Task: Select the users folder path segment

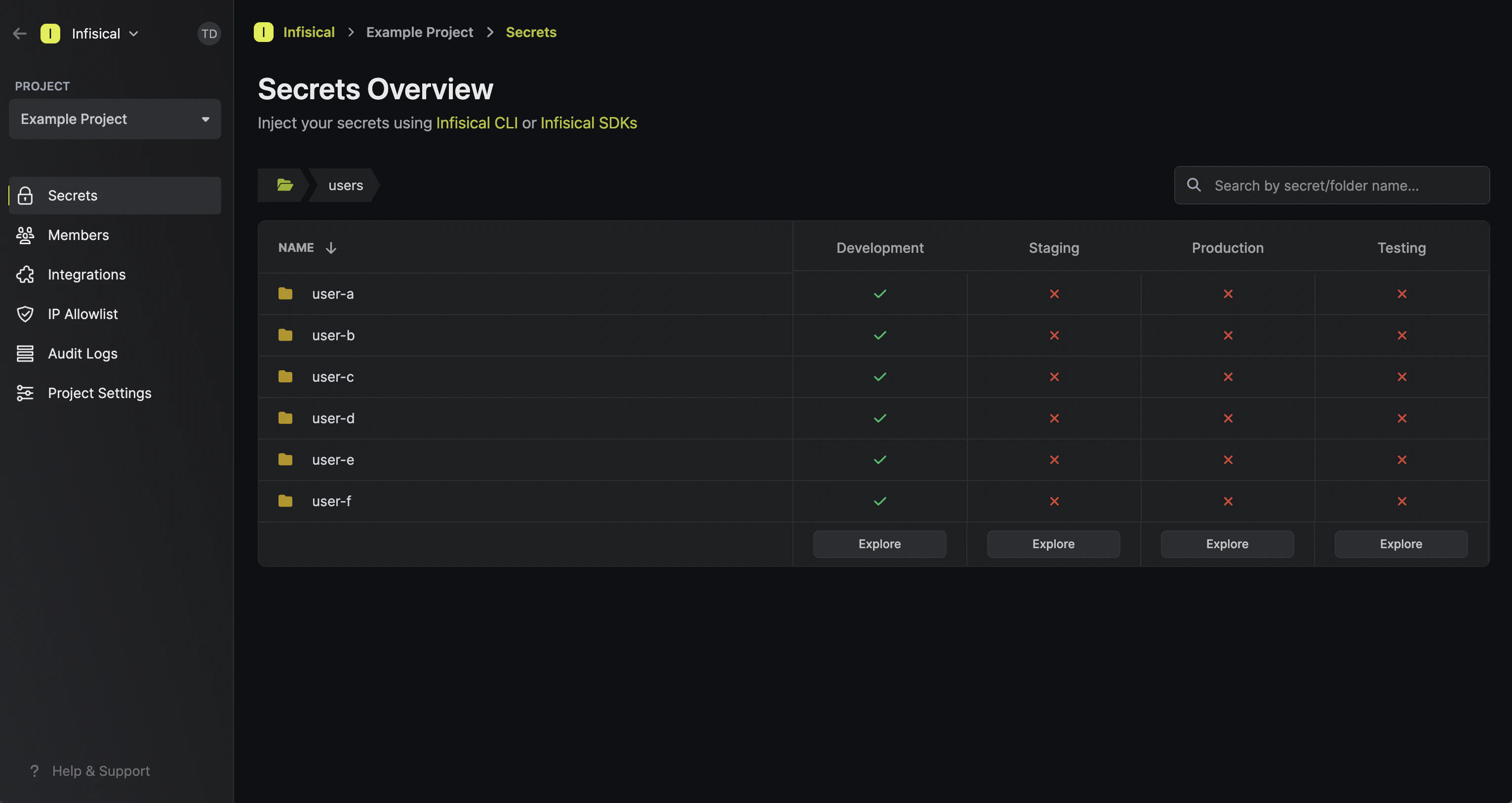Action: pyautogui.click(x=346, y=185)
